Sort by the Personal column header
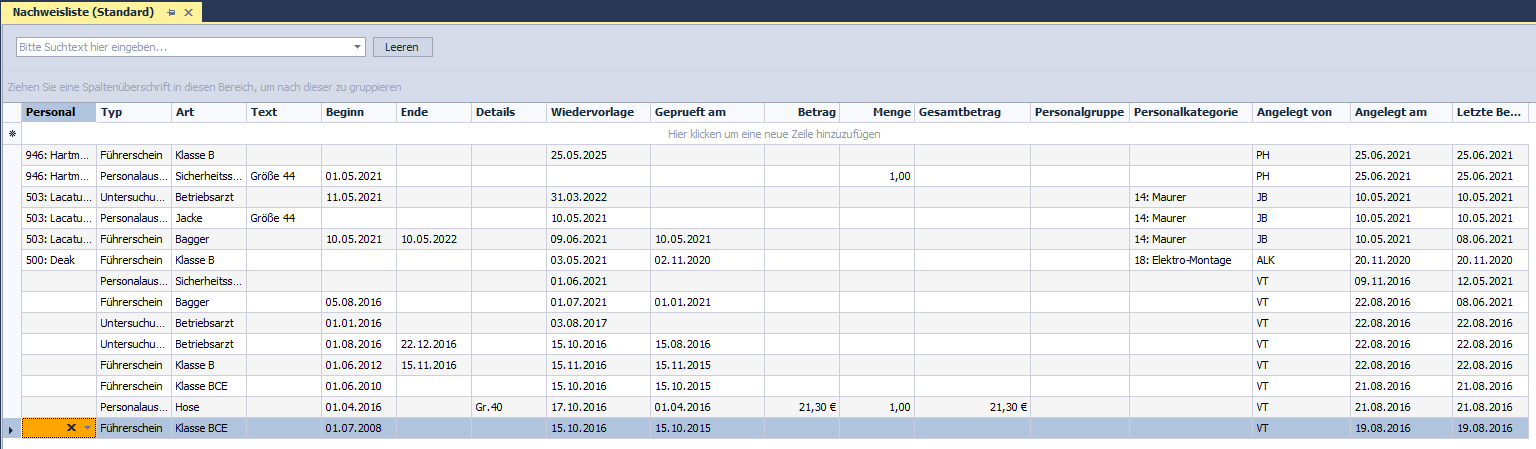Viewport: 1536px width, 449px height. pos(58,112)
